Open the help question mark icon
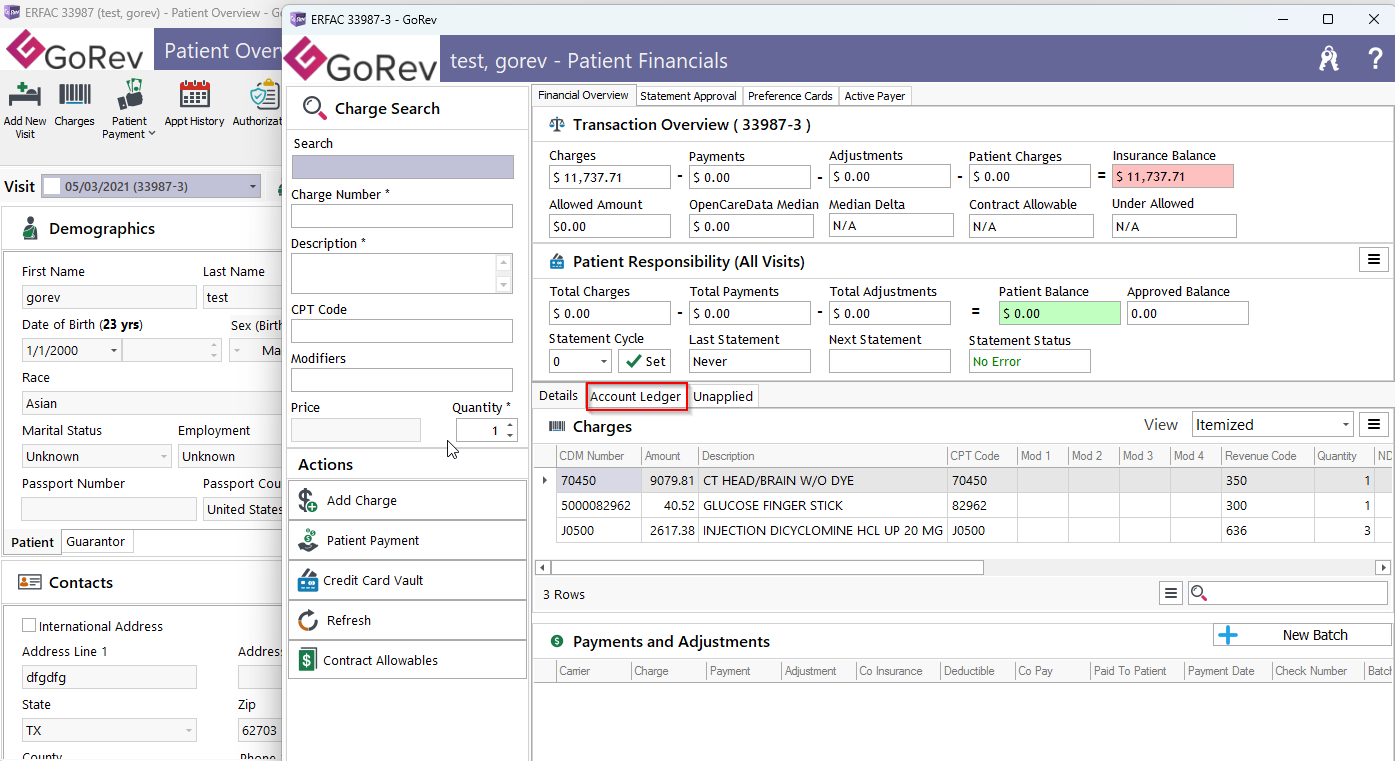This screenshot has width=1395, height=761. 1376,59
